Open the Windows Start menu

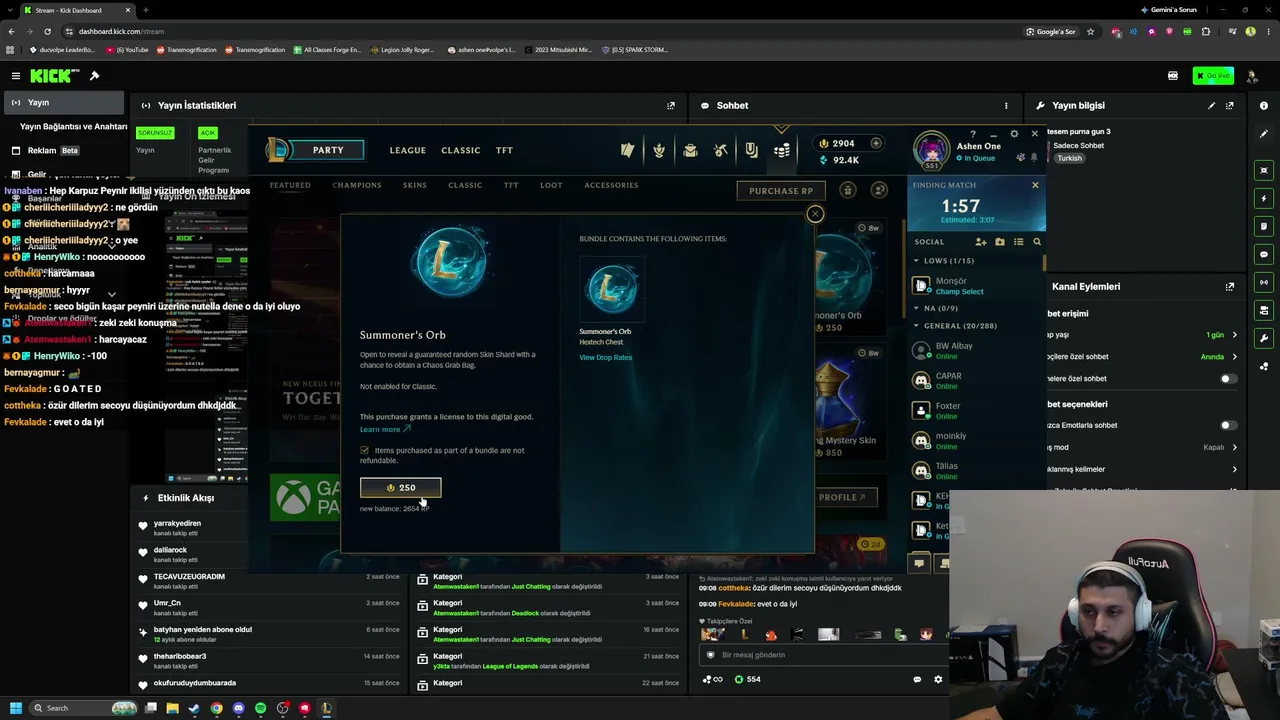pos(15,708)
